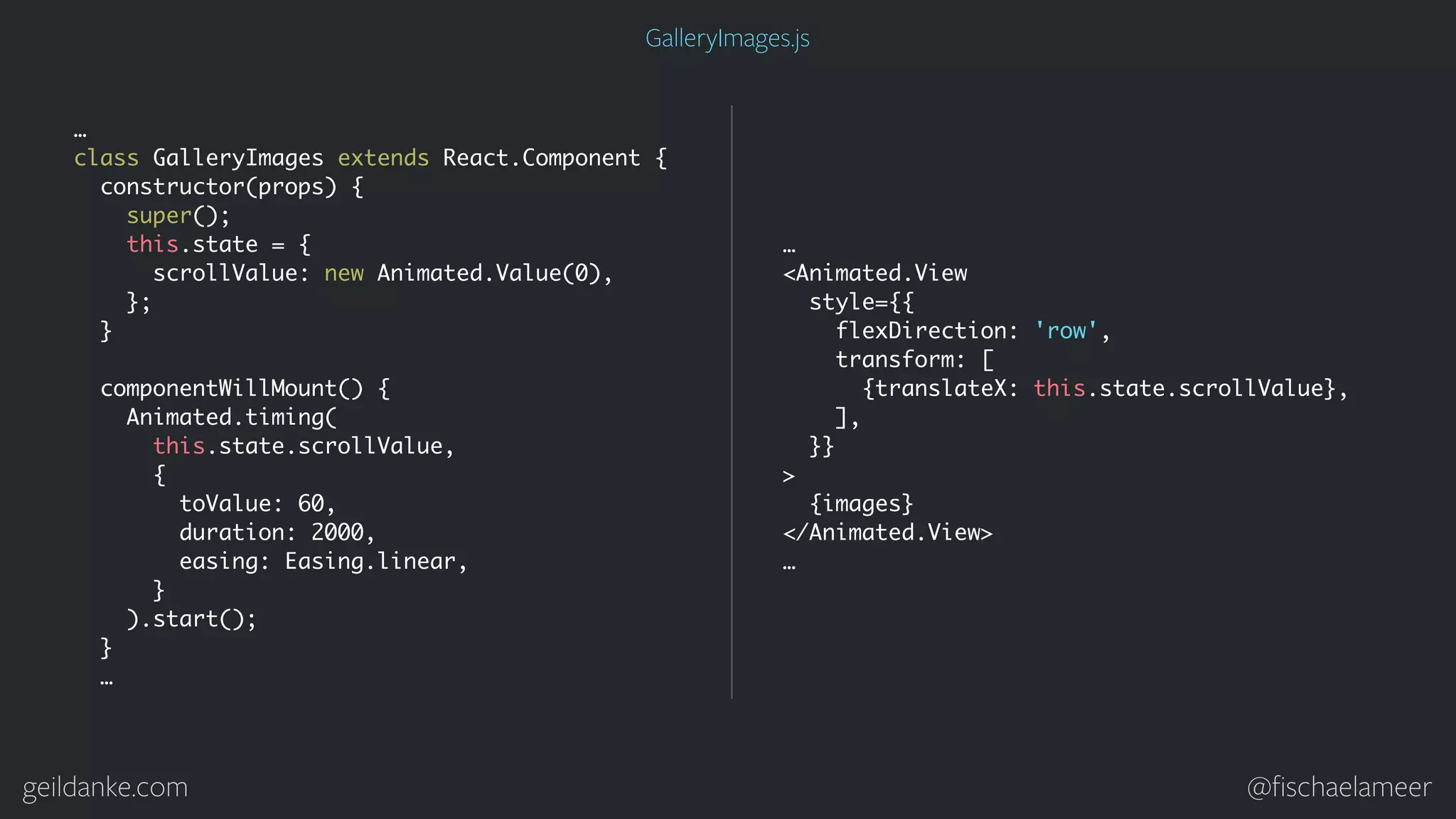Image resolution: width=1456 pixels, height=819 pixels.
Task: Click the 'style={{' line
Action: click(862, 302)
